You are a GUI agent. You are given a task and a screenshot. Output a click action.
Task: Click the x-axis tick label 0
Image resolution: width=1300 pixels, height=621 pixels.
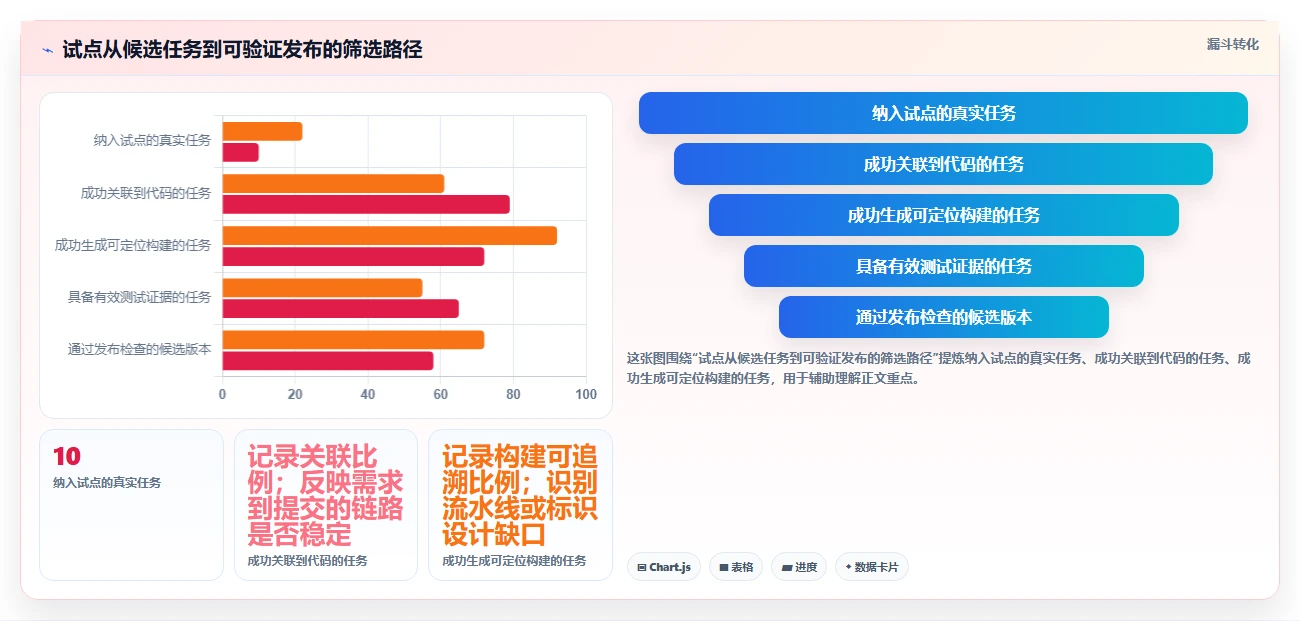pyautogui.click(x=222, y=394)
